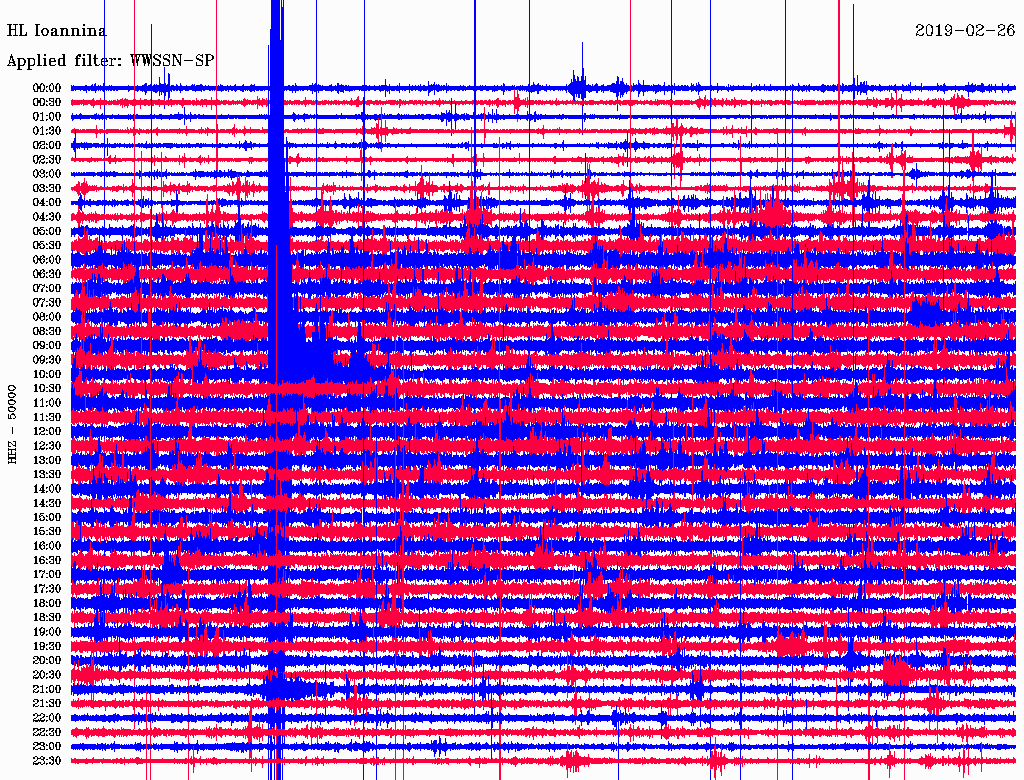This screenshot has width=1024, height=780.
Task: Click the vertical axis label 'HHZ - 50000'
Action: coord(12,425)
